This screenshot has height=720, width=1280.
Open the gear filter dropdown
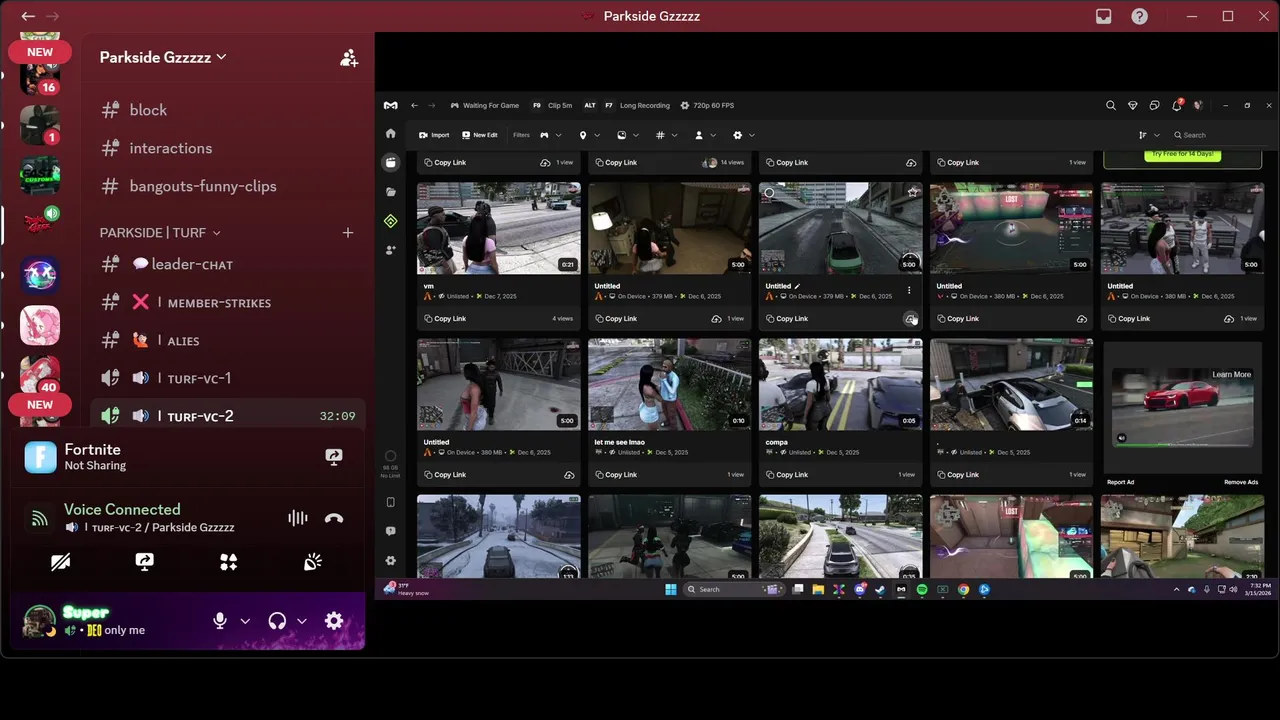744,135
